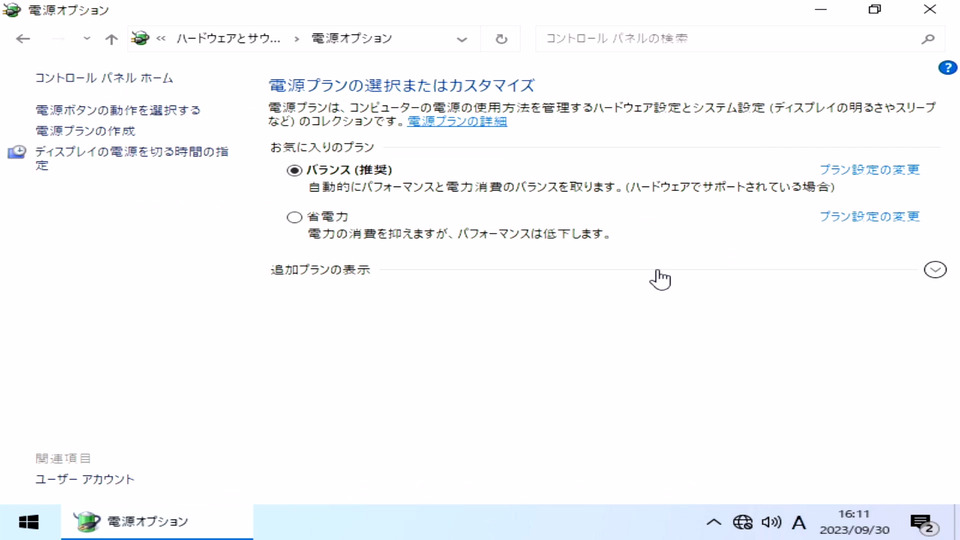
Task: Open ユーザー アカウント related link
Action: tap(84, 479)
